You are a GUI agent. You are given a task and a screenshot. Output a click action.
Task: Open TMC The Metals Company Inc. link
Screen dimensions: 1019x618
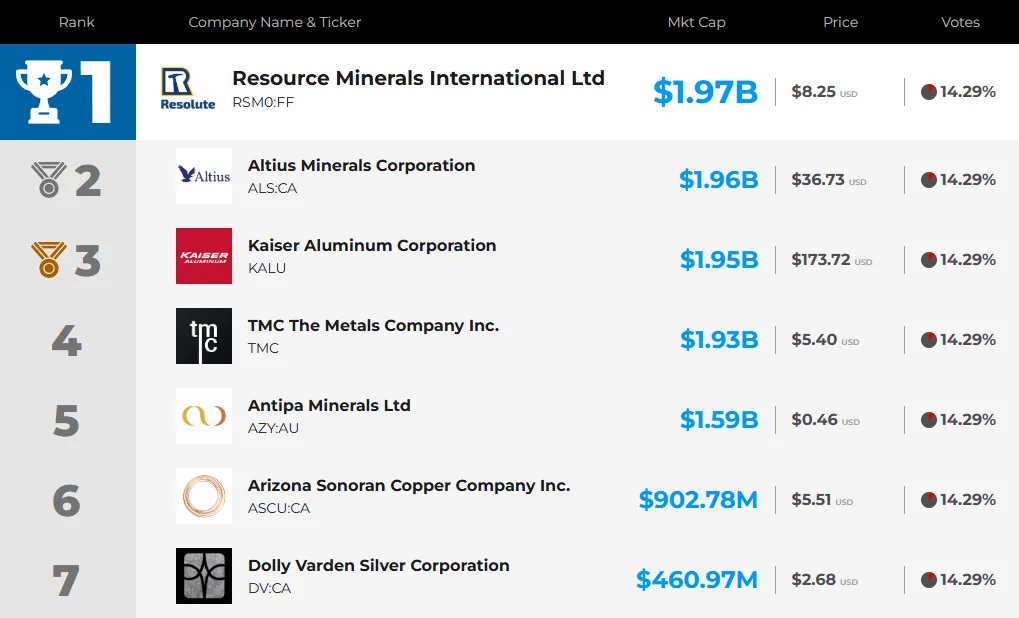coord(373,326)
